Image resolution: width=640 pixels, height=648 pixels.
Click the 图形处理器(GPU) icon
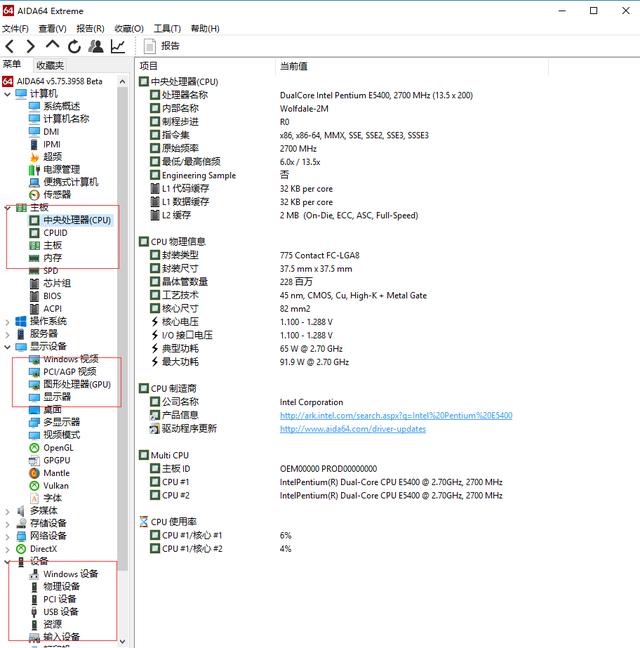coord(35,385)
